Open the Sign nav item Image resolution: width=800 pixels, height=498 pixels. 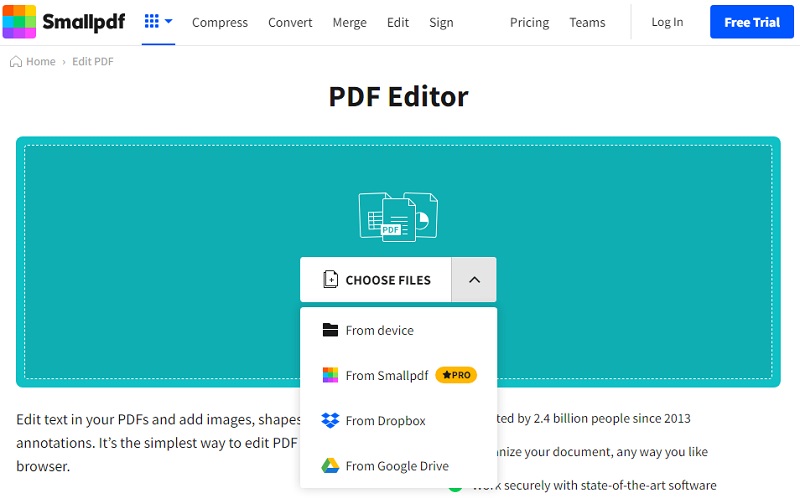[441, 22]
